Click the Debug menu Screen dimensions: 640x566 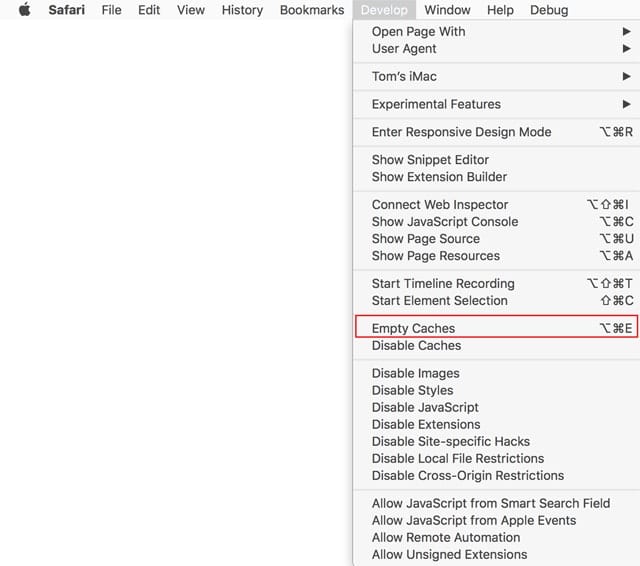point(548,10)
